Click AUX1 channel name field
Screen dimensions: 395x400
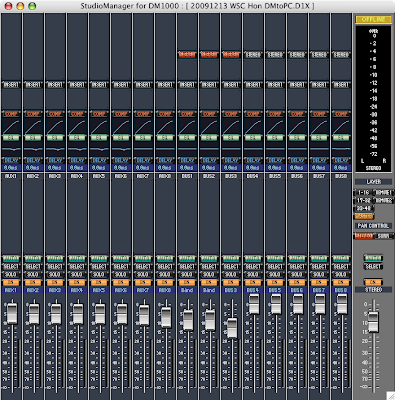click(x=11, y=290)
